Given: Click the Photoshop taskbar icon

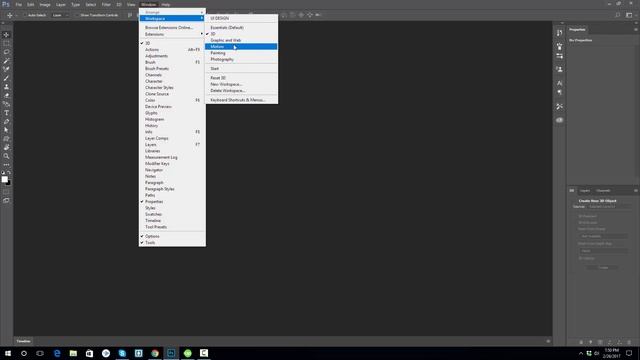Looking at the screenshot, I should pyautogui.click(x=171, y=353).
